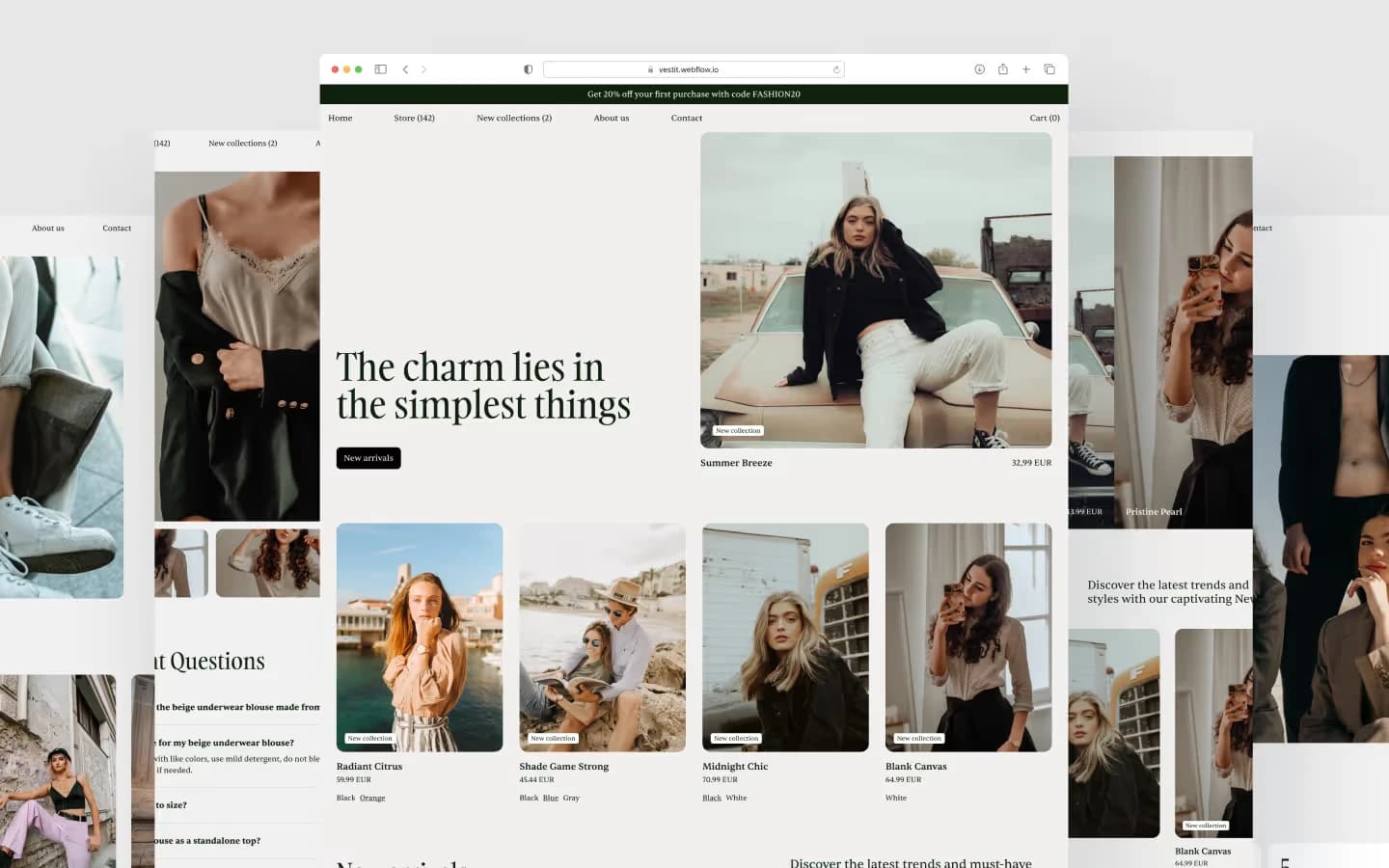The image size is (1389, 868).
Task: Open a new tab with plus icon
Action: 1026,69
